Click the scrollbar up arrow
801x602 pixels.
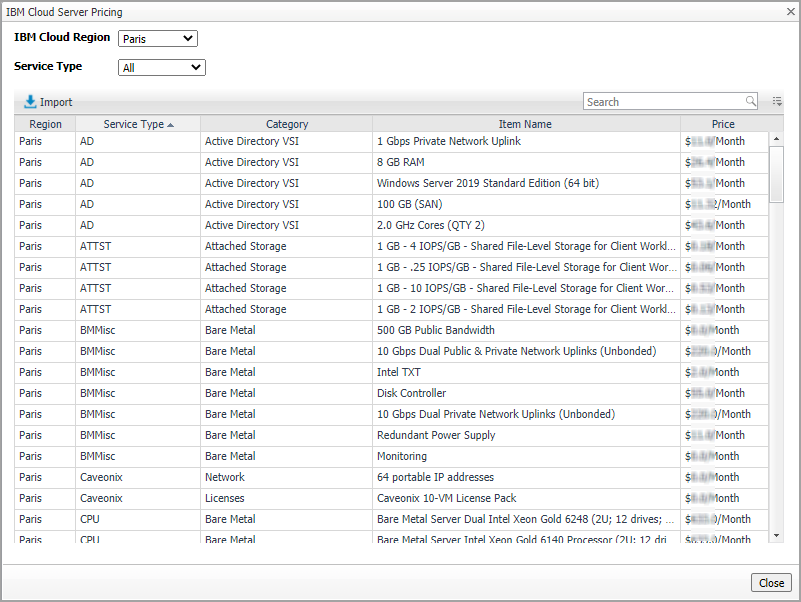click(x=776, y=138)
